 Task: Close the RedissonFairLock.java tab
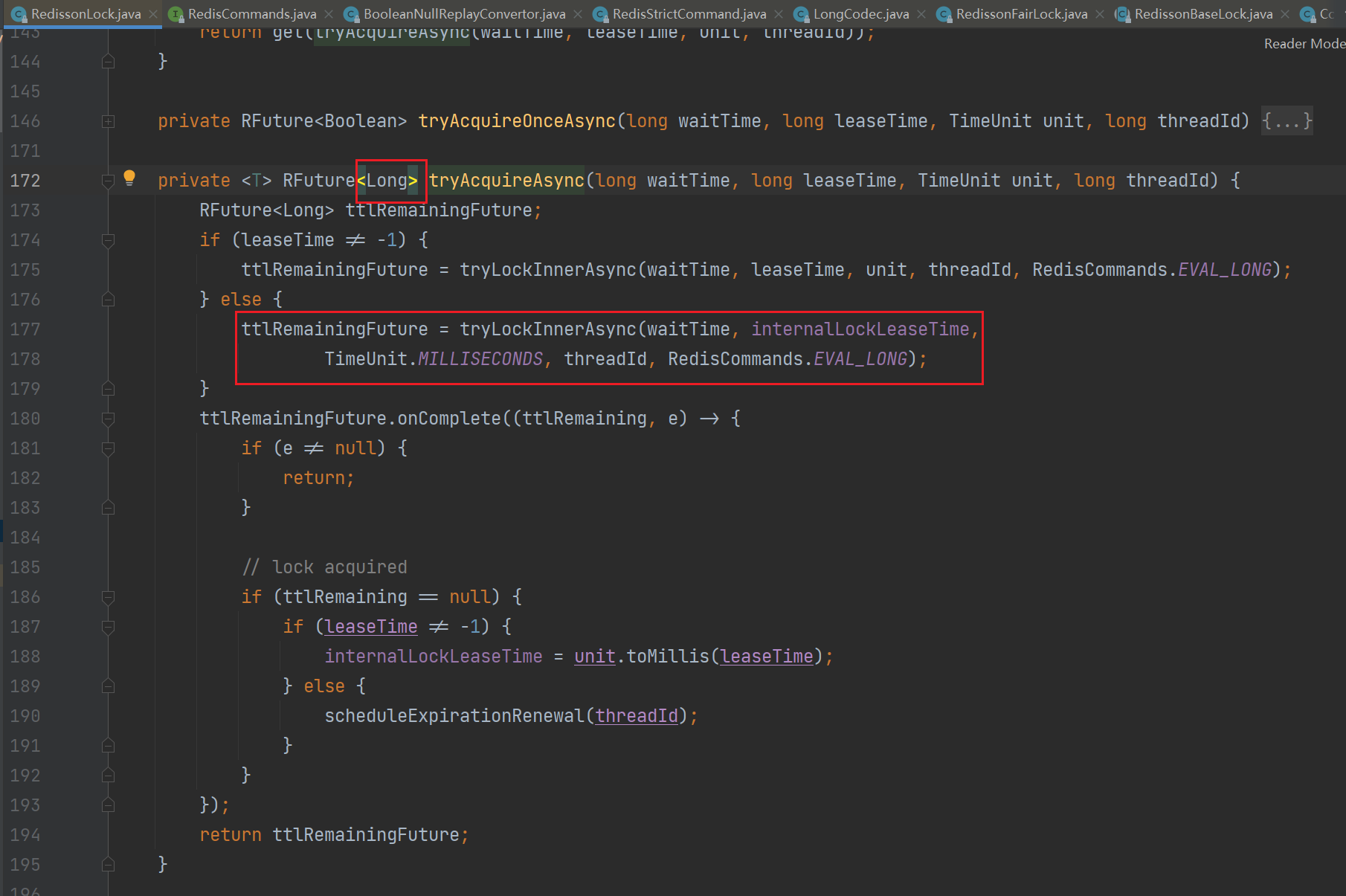[1100, 14]
